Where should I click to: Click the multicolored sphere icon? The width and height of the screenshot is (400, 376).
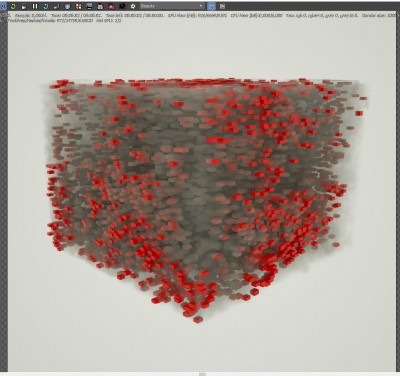click(x=68, y=6)
